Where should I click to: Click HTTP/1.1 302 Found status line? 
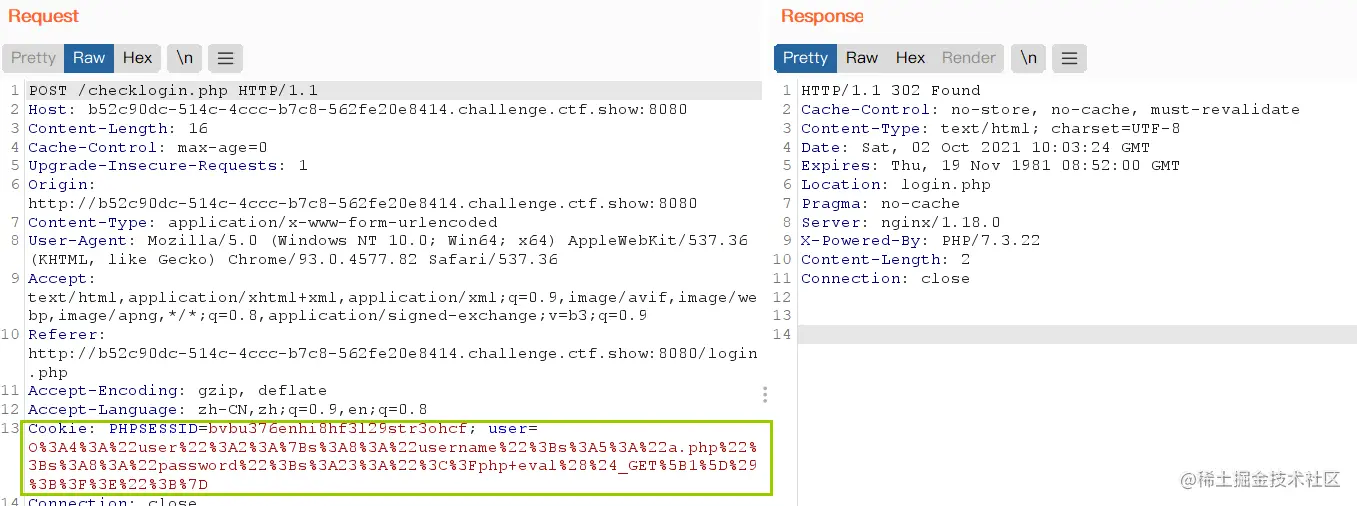891,91
